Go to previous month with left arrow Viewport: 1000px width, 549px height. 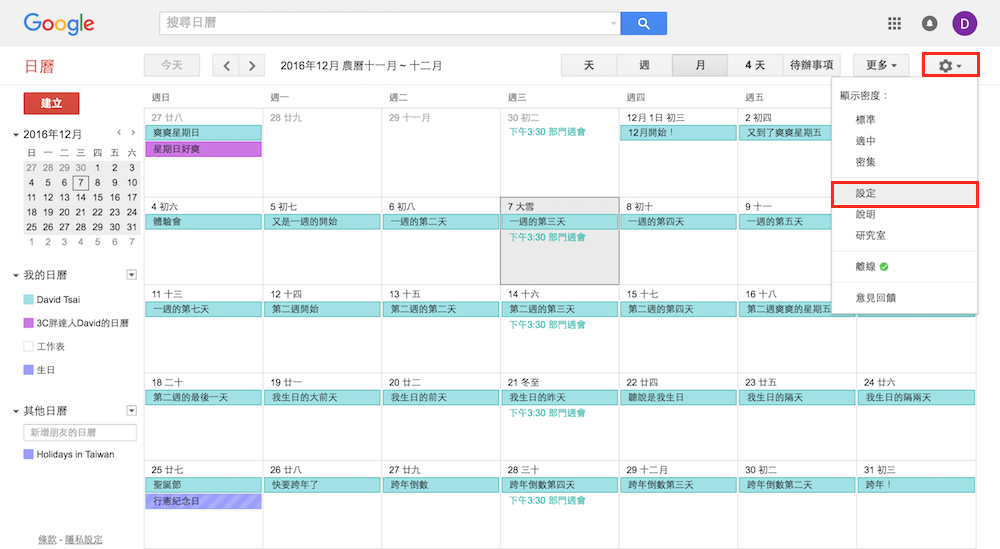[x=227, y=66]
